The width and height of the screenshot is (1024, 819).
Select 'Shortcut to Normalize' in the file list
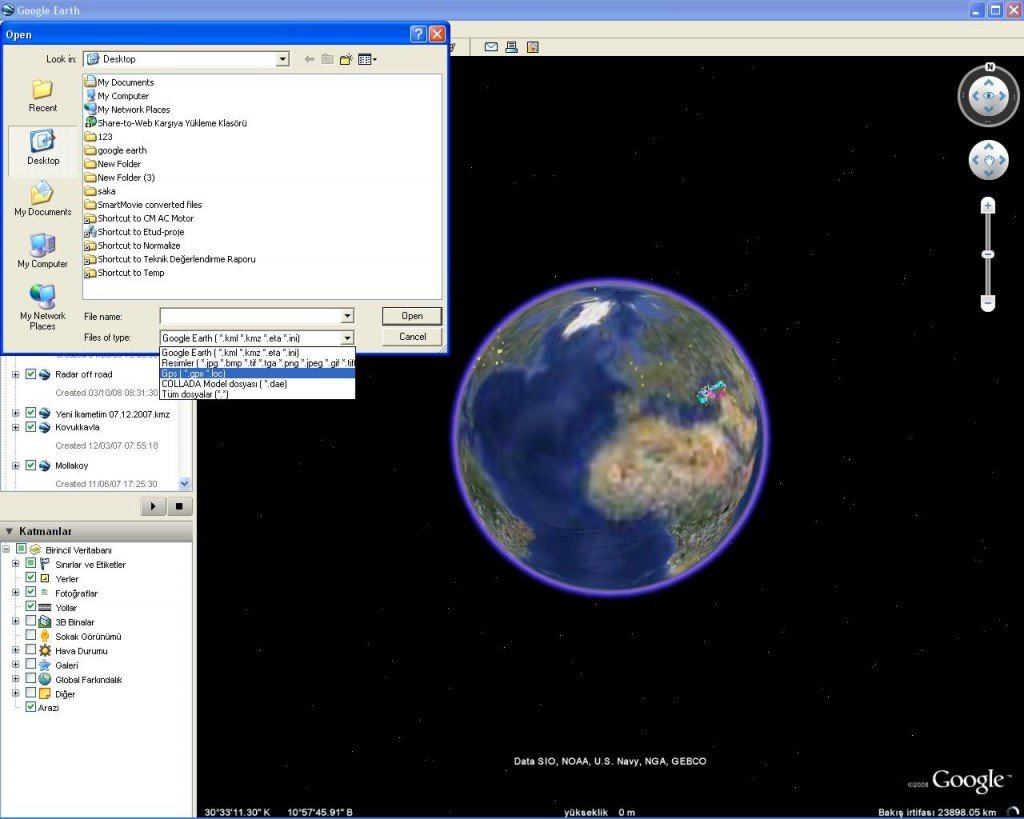point(133,246)
